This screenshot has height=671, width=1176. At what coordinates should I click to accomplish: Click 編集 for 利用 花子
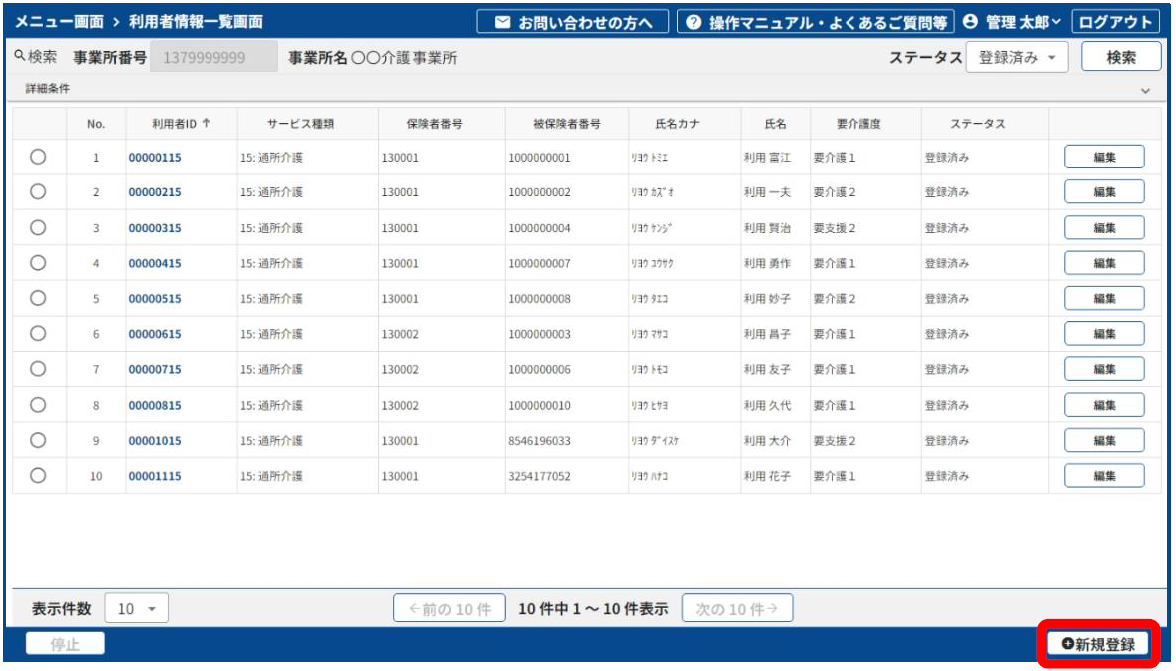[x=1104, y=475]
